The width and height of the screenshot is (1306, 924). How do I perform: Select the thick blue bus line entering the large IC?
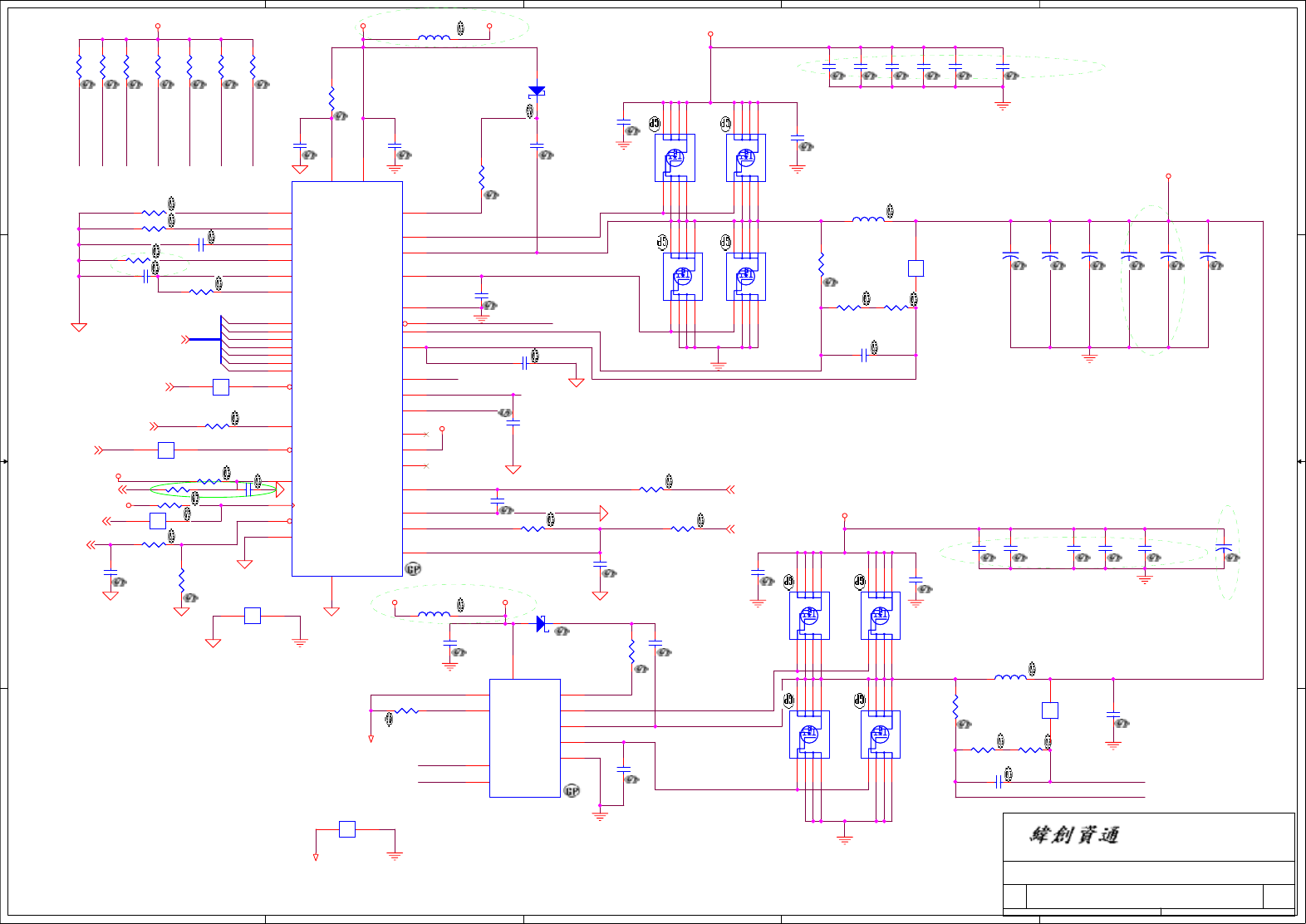205,339
